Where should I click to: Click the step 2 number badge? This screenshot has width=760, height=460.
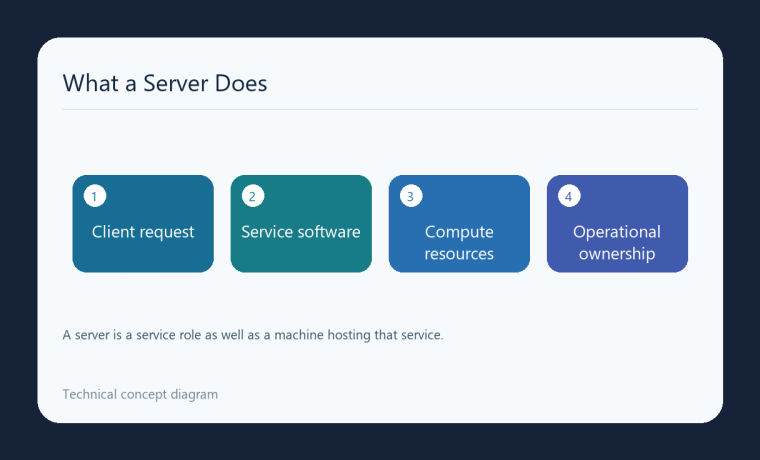pos(253,196)
